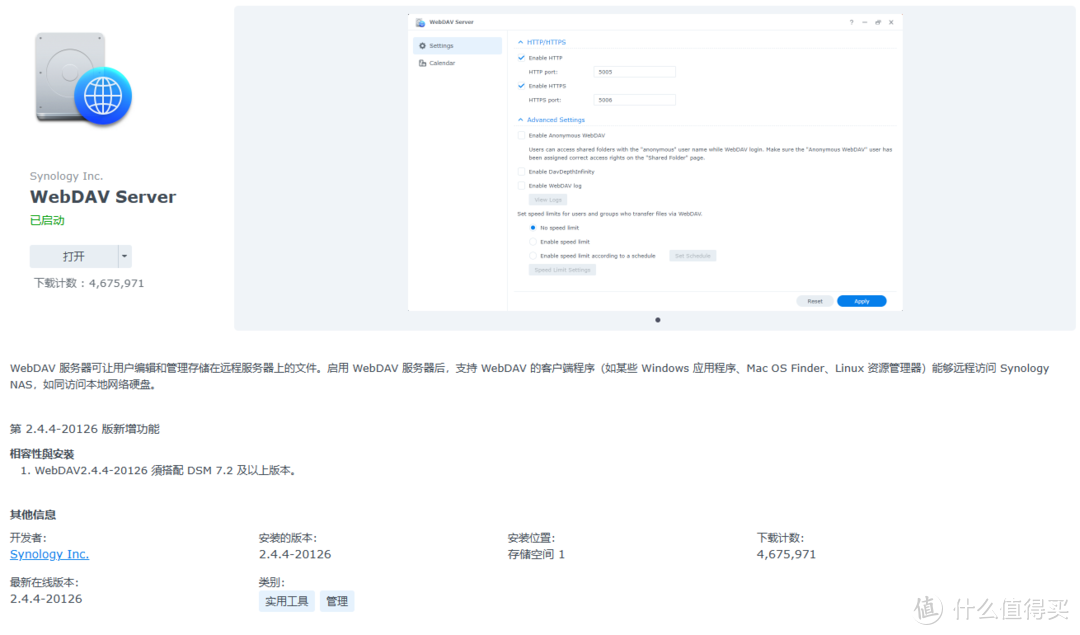Click the View Logs button
The height and width of the screenshot is (635, 1080).
click(548, 200)
